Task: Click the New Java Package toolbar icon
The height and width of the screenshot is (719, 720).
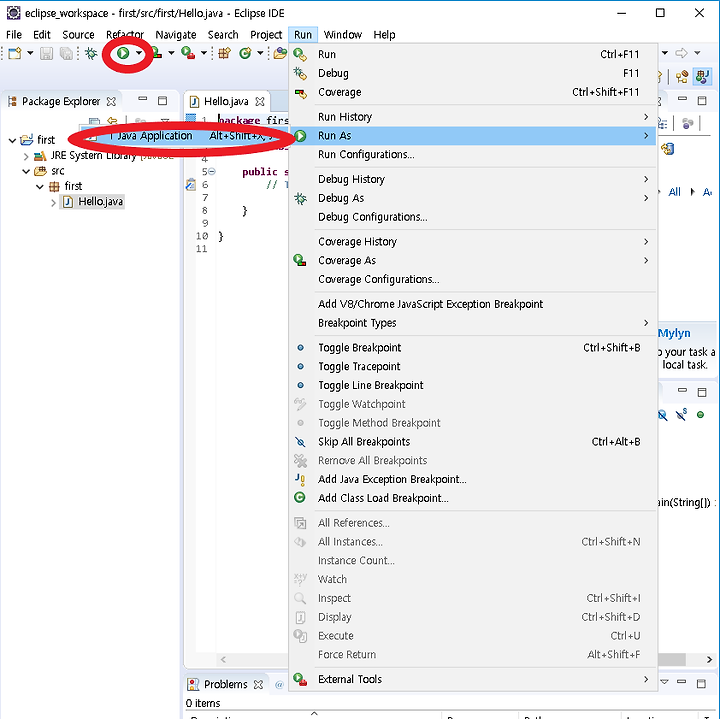Action: click(x=225, y=53)
